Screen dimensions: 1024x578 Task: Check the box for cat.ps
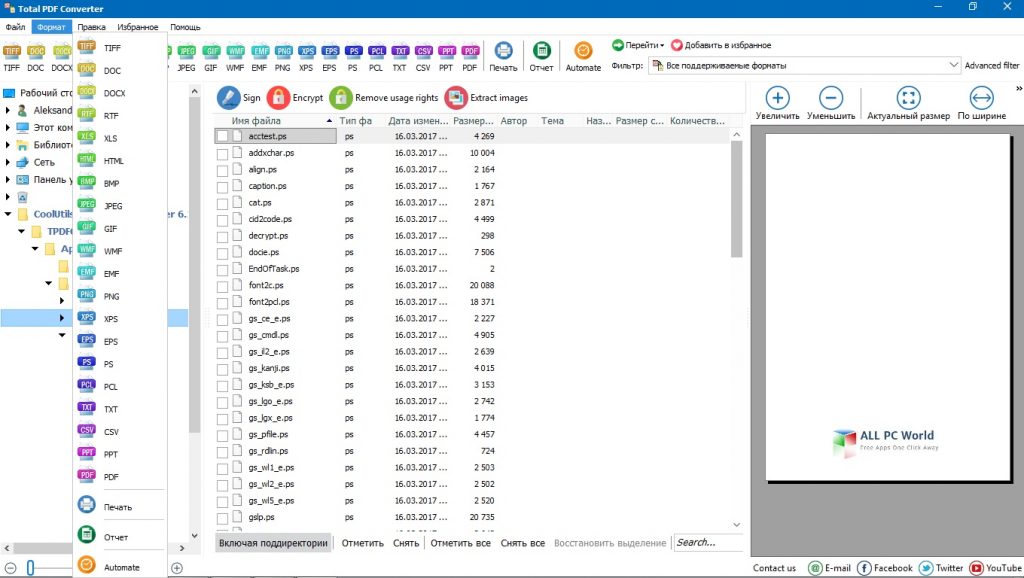point(223,203)
